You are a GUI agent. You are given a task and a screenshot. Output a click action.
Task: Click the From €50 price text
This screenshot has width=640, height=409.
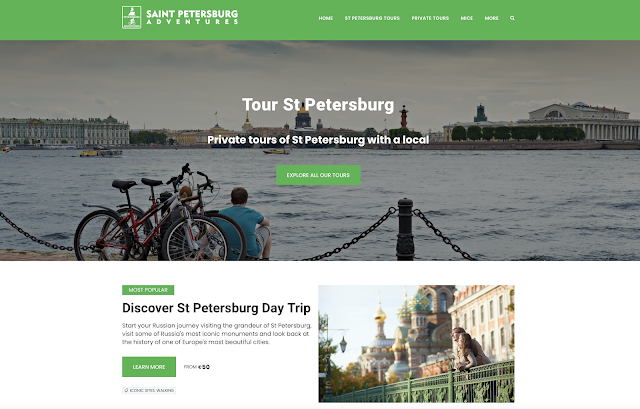tap(197, 367)
